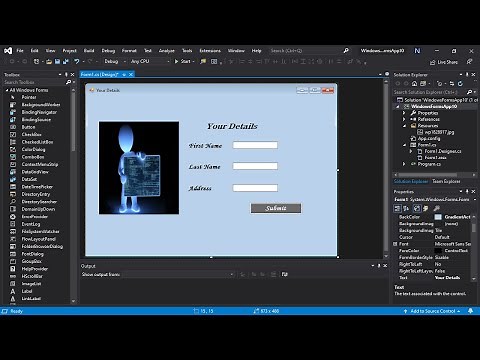Click the Save icon in the toolbar
The image size is (480, 360).
coord(57,62)
